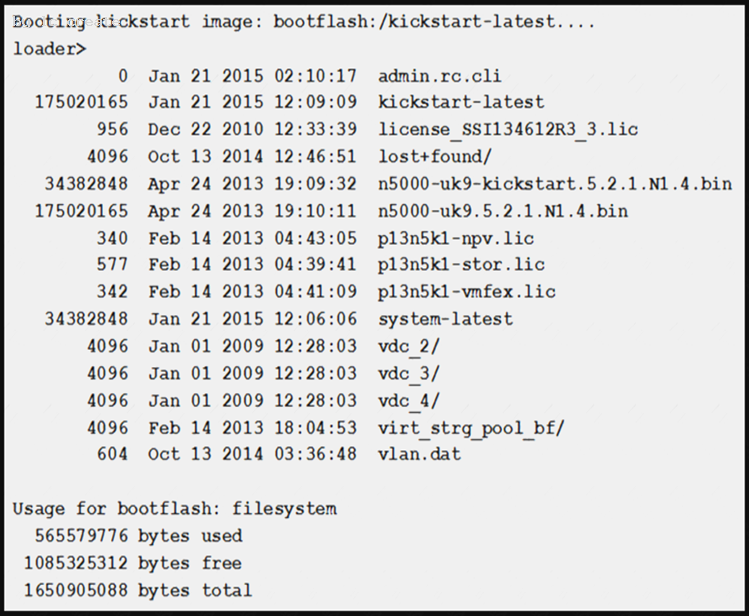Image resolution: width=749 pixels, height=616 pixels.
Task: Click the 565579776 bytes used value
Action: (81, 536)
